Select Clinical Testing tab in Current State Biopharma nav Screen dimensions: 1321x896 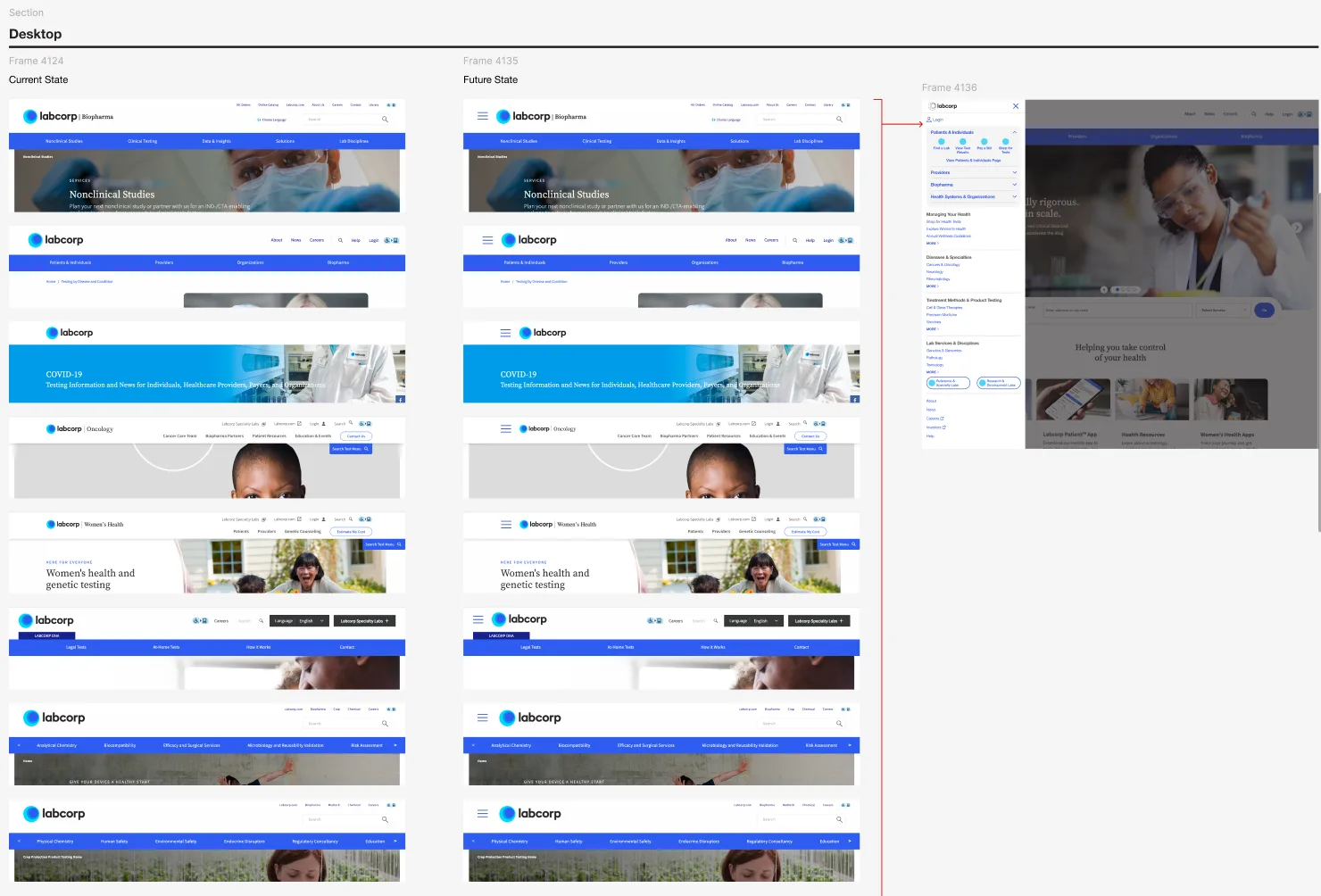[x=142, y=141]
